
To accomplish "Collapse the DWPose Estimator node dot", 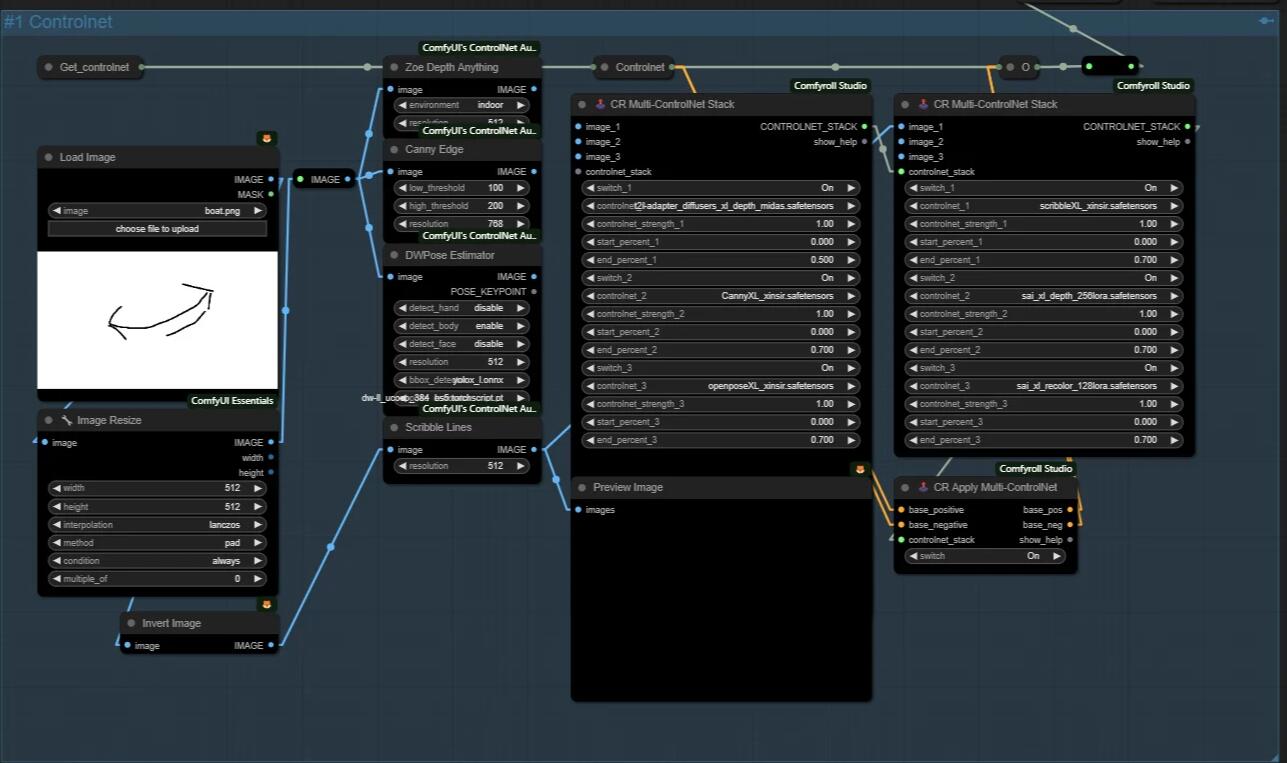I will 394,255.
